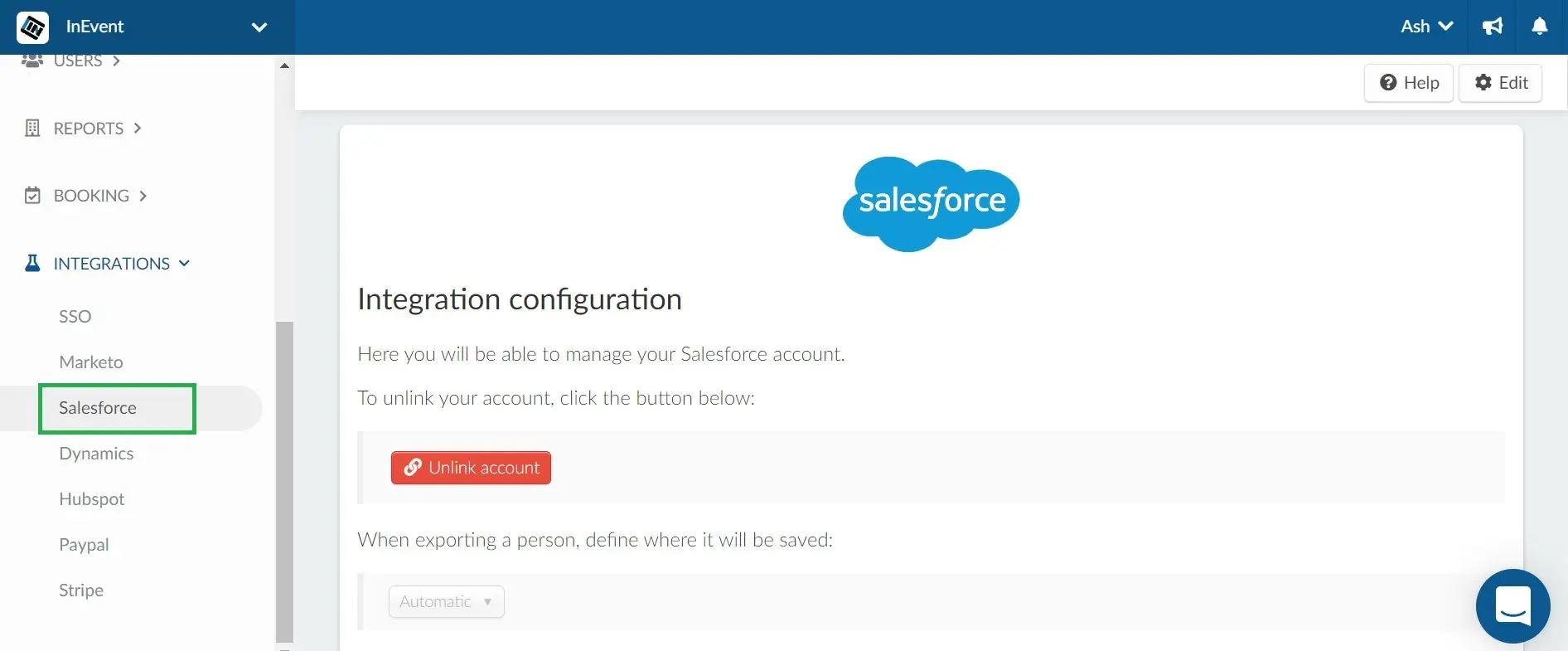The width and height of the screenshot is (1568, 651).
Task: Open the SSO integration page
Action: 75,317
